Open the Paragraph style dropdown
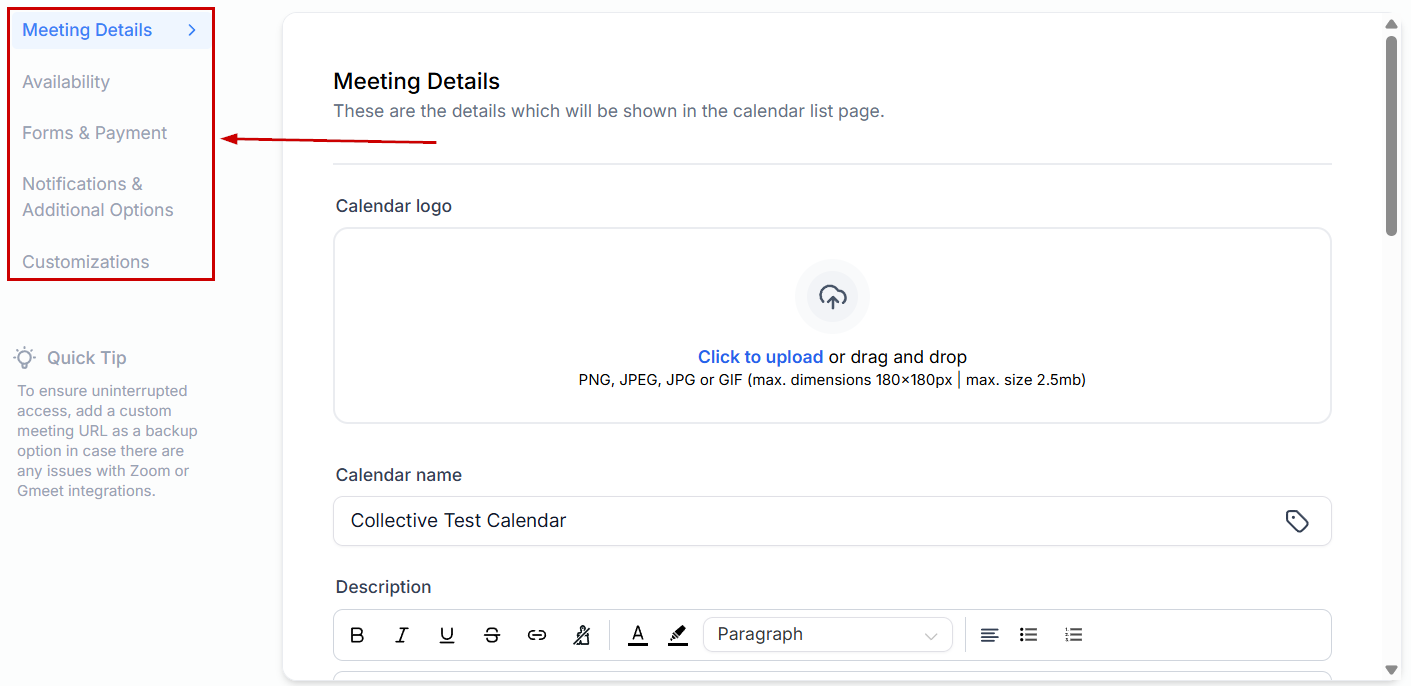Viewport: 1411px width, 686px height. click(x=828, y=635)
